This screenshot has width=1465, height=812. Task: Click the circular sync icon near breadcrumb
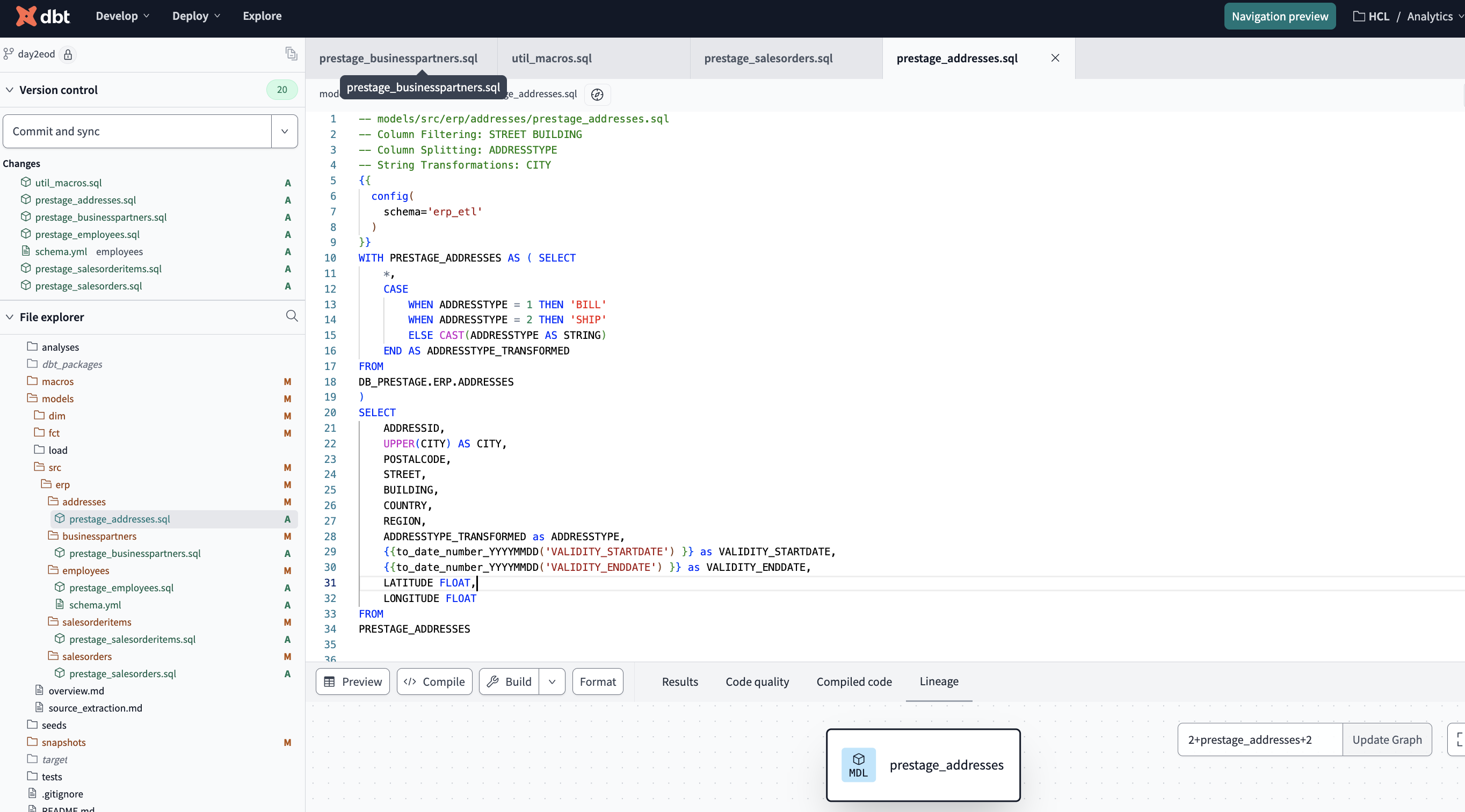coord(597,95)
